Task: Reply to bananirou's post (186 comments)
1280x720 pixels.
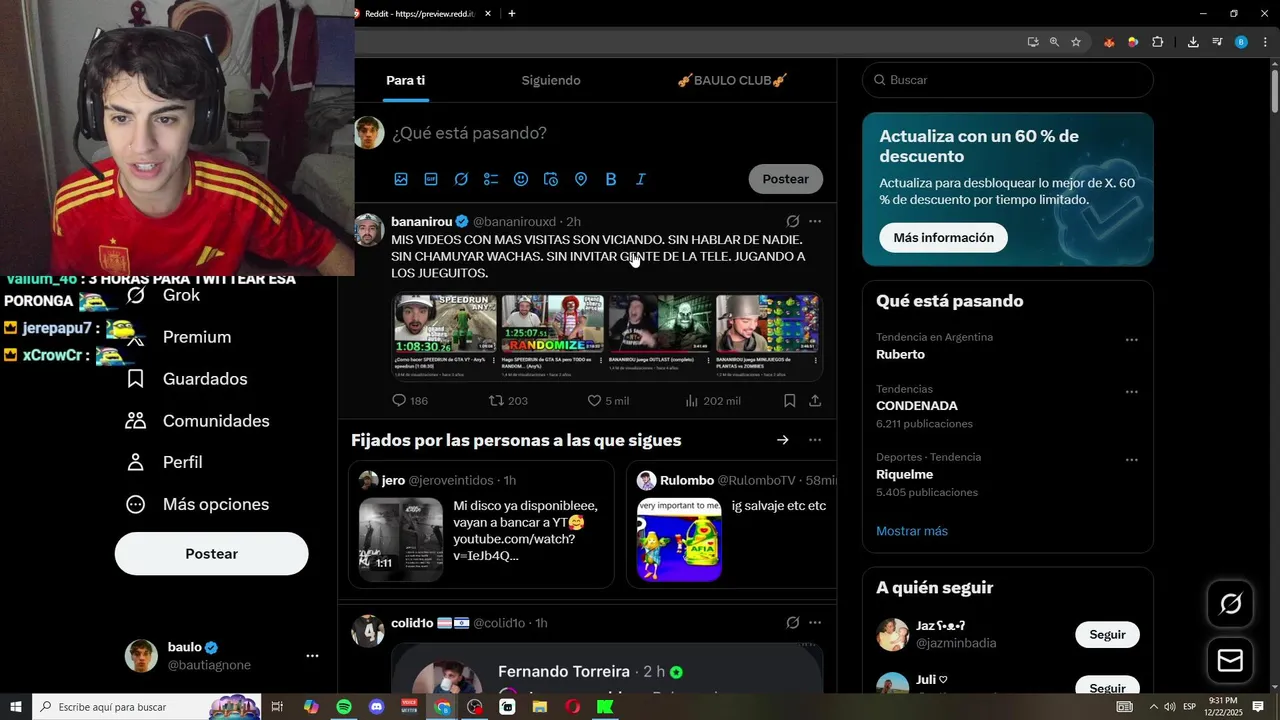Action: click(410, 401)
